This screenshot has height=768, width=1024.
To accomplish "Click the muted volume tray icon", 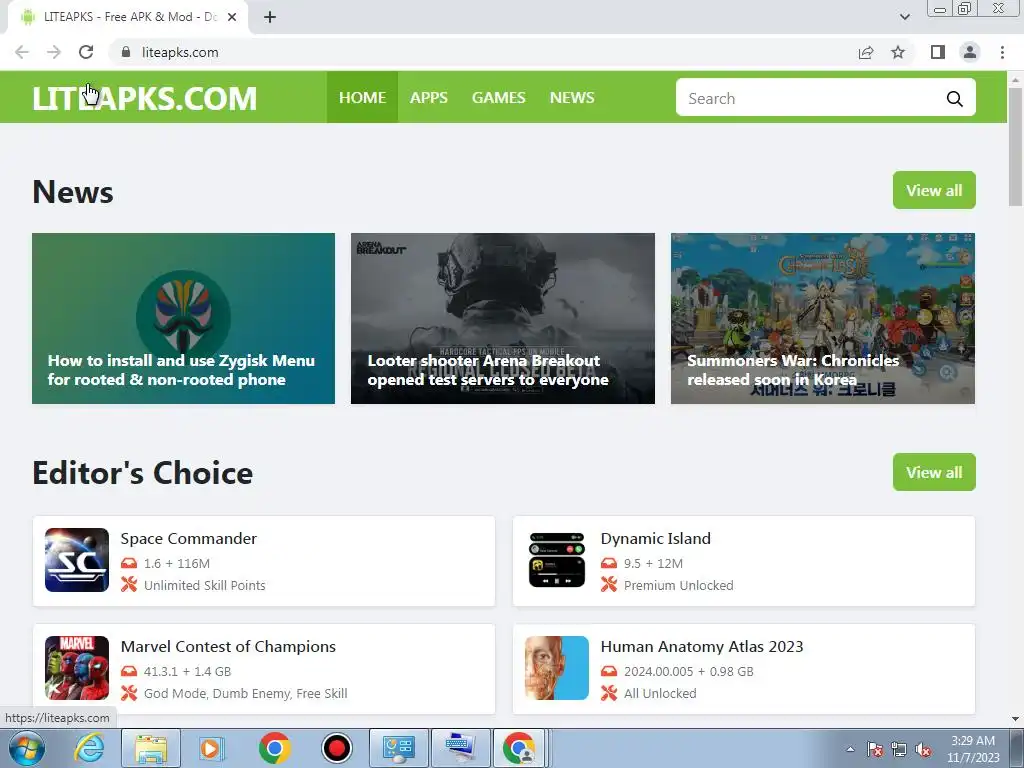I will (923, 750).
